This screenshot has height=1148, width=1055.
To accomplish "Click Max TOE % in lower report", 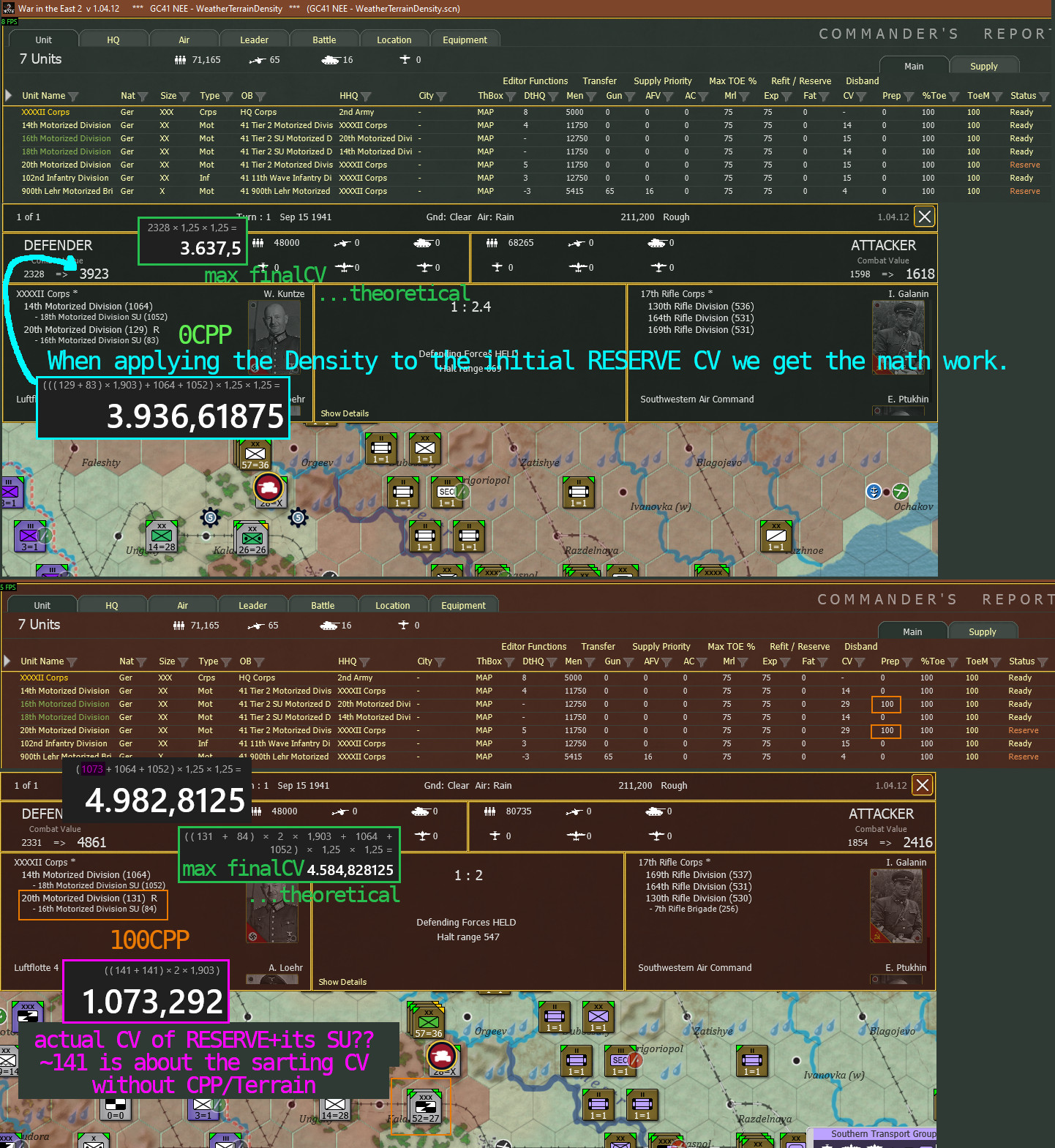I will 731,647.
